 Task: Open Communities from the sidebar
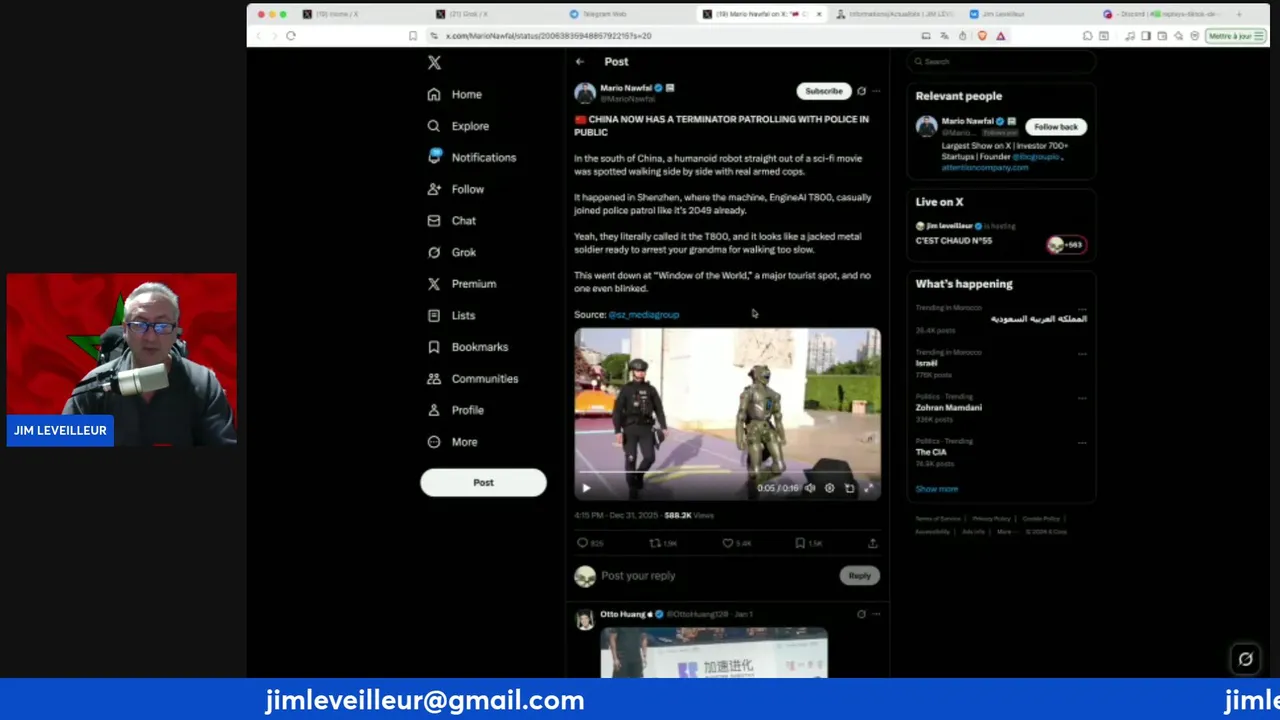tap(472, 379)
